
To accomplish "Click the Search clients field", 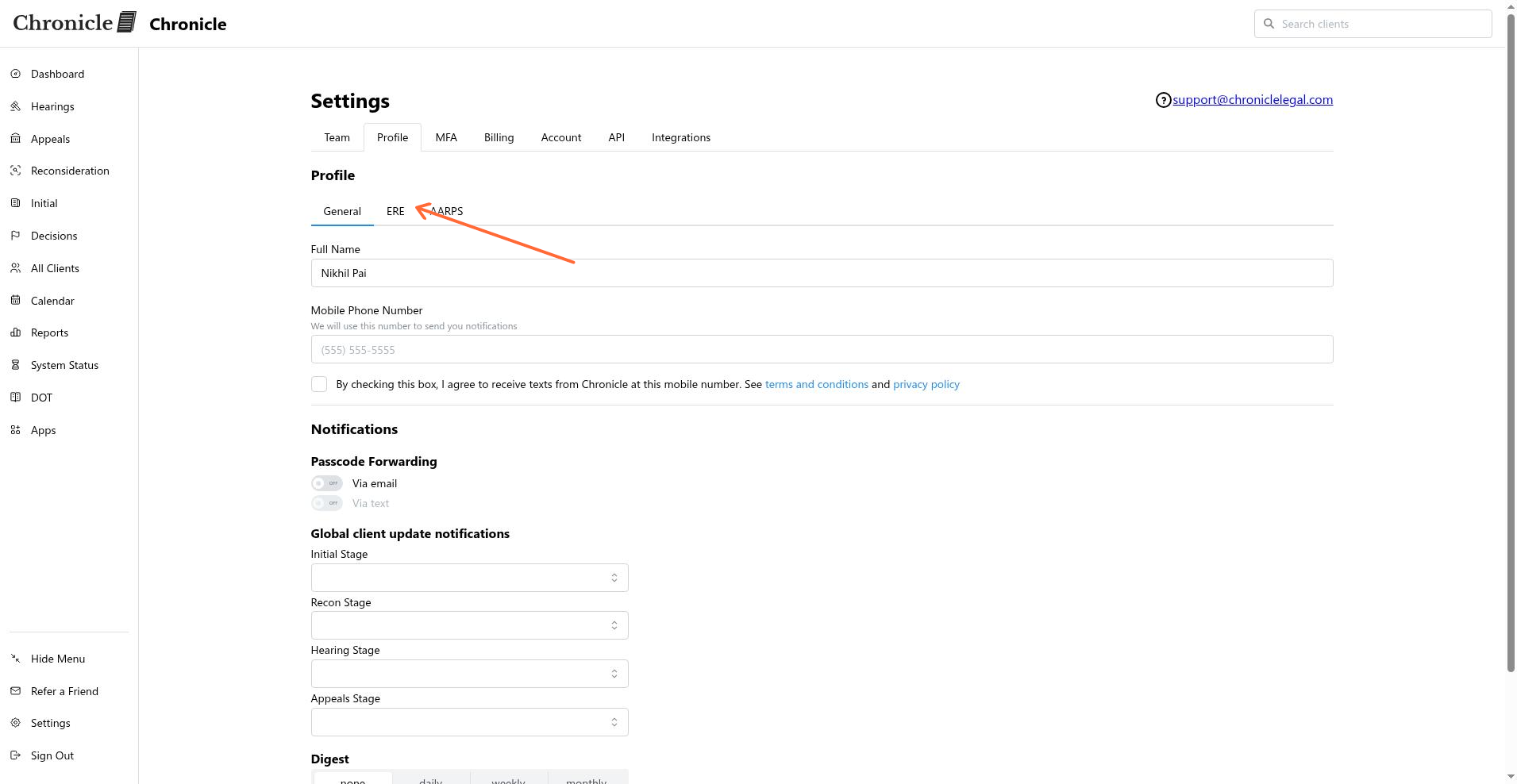I will [x=1373, y=24].
